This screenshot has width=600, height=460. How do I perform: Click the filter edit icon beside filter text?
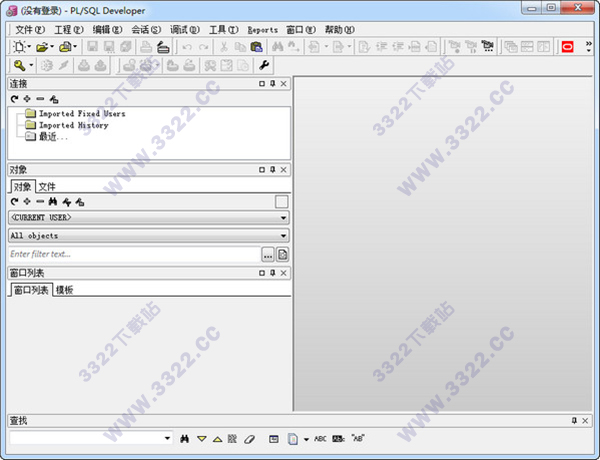tap(282, 254)
